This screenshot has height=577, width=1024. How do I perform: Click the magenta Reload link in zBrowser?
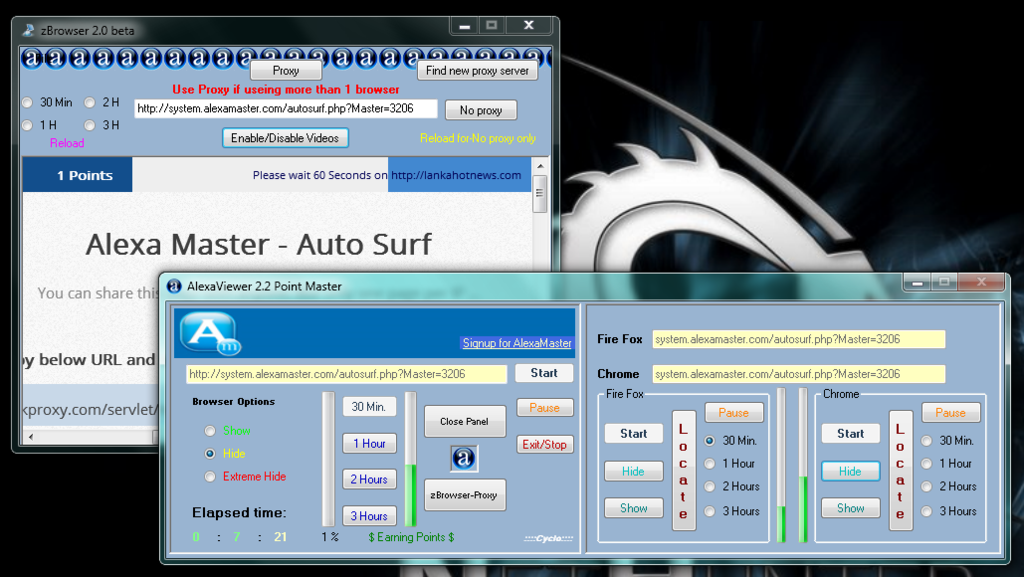tap(67, 143)
